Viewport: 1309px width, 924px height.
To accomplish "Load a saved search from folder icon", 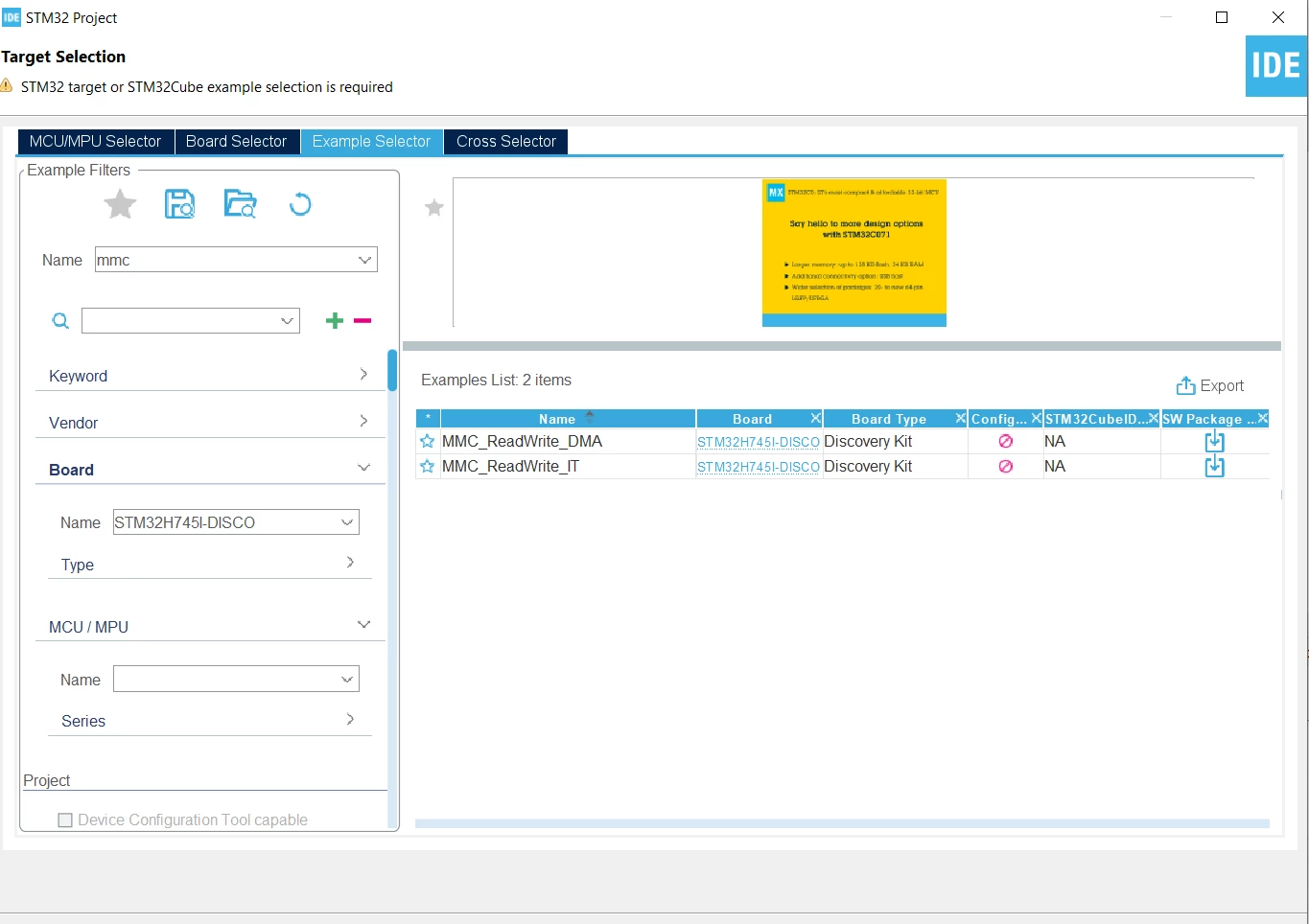I will click(240, 204).
